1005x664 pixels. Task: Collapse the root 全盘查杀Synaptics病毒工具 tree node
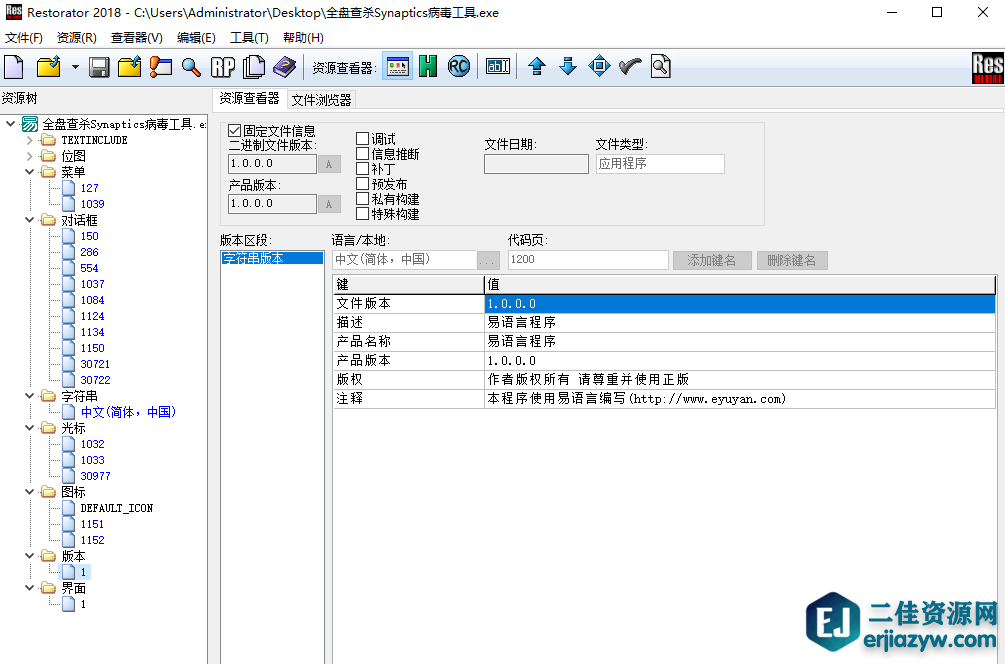tap(10, 124)
